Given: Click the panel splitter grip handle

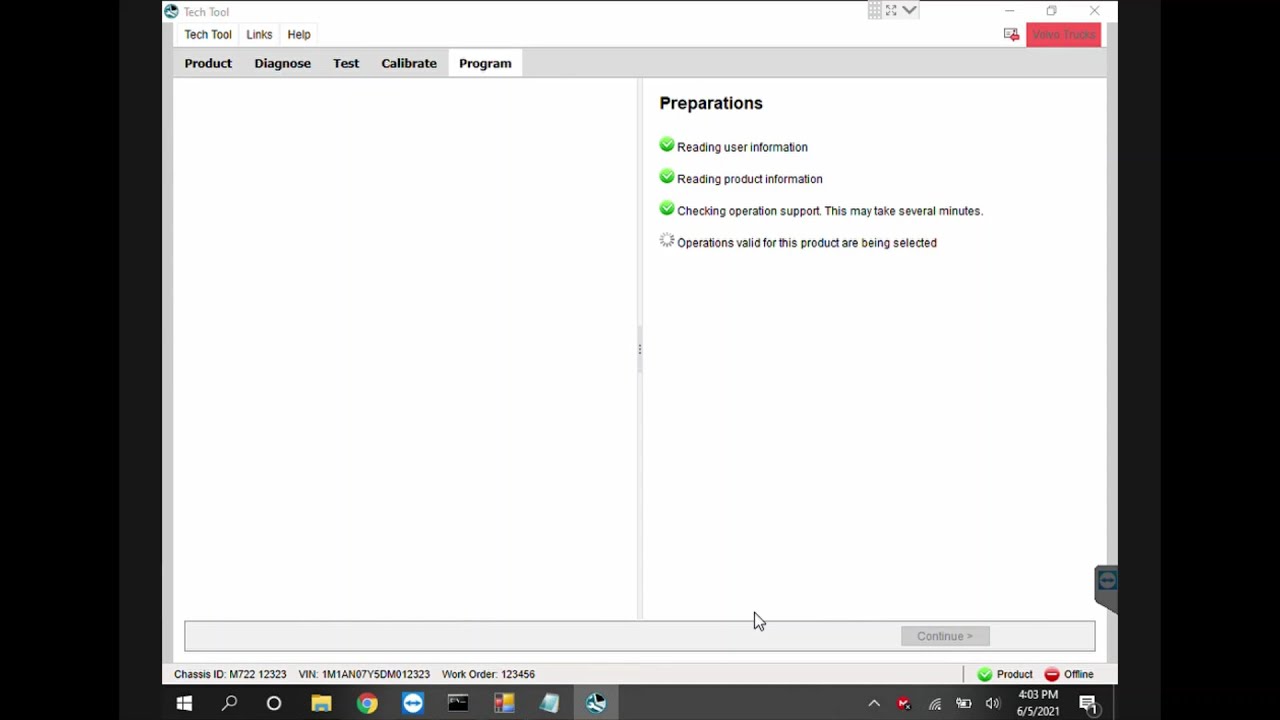Looking at the screenshot, I should tap(640, 348).
